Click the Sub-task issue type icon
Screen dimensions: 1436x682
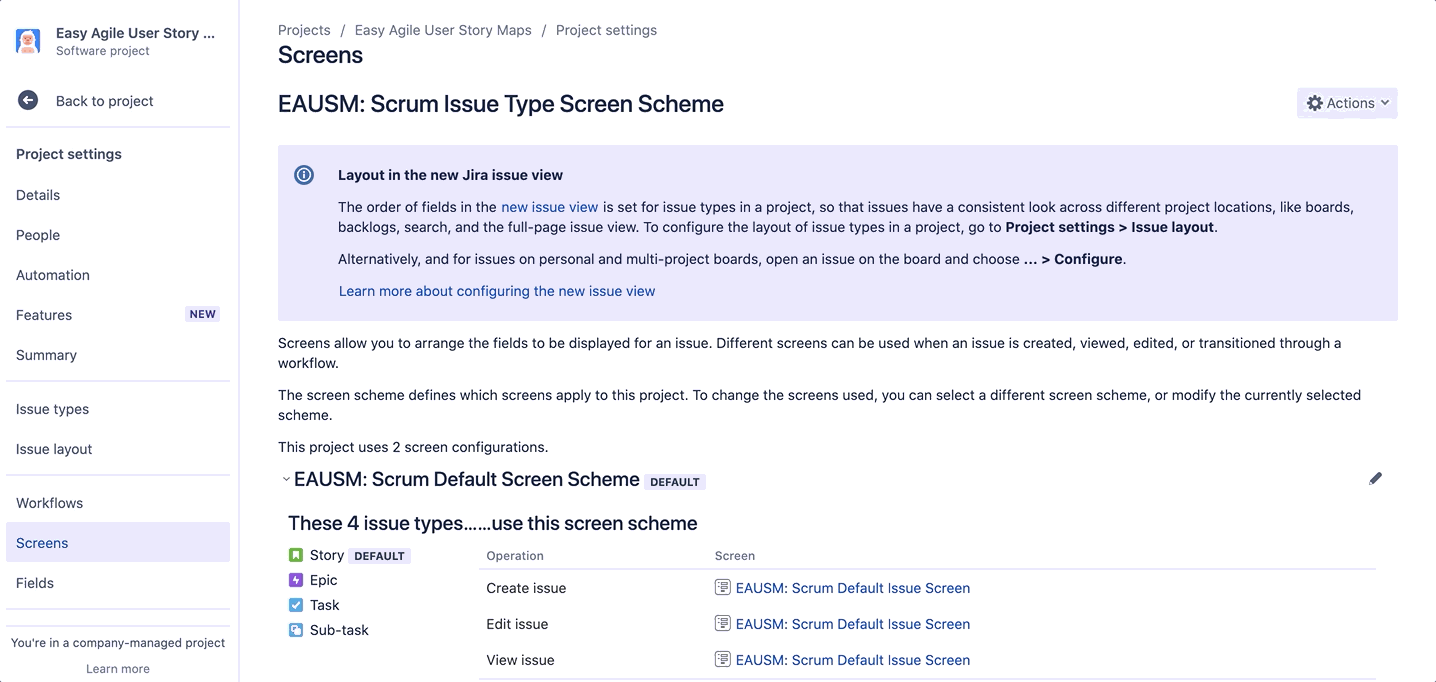coord(296,630)
